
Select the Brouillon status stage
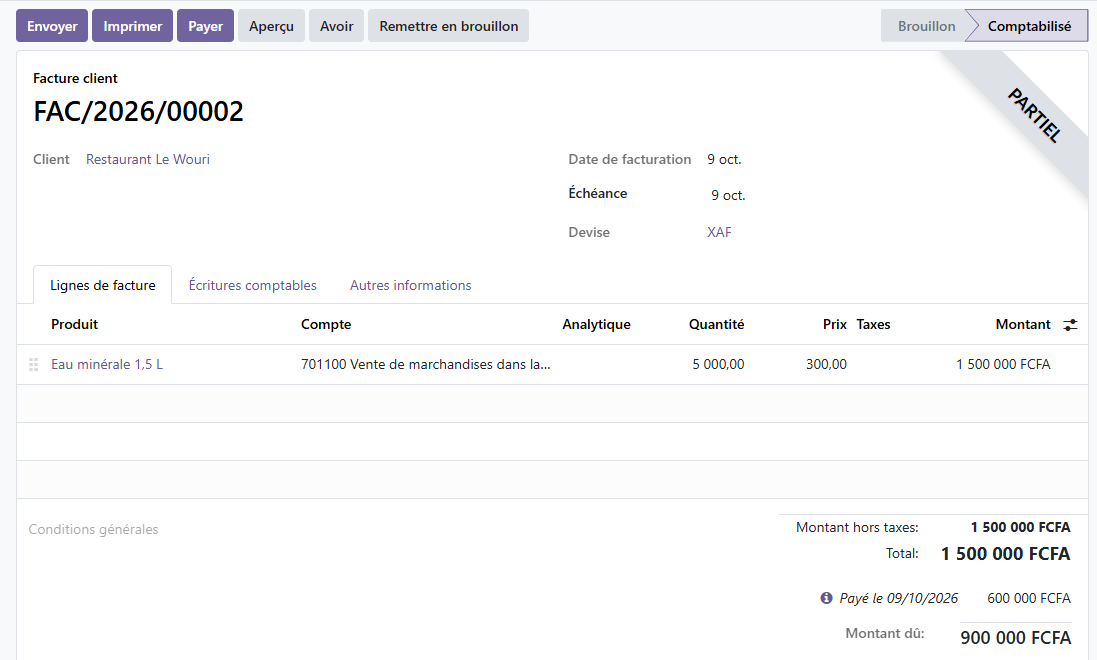point(926,26)
